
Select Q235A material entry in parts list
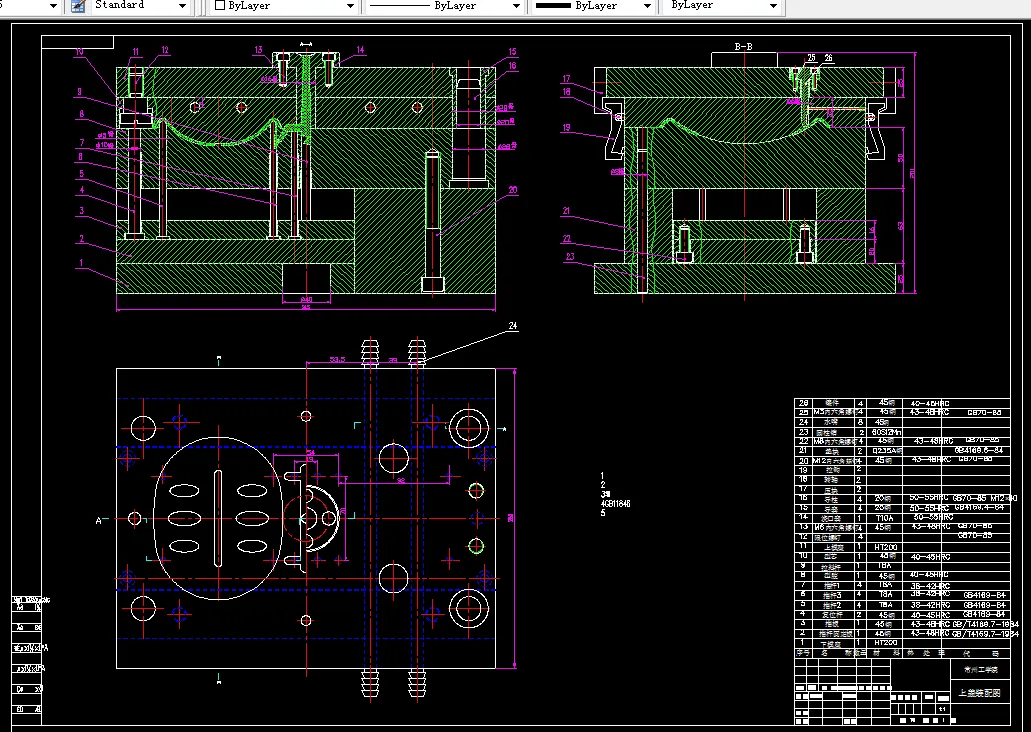pos(886,450)
